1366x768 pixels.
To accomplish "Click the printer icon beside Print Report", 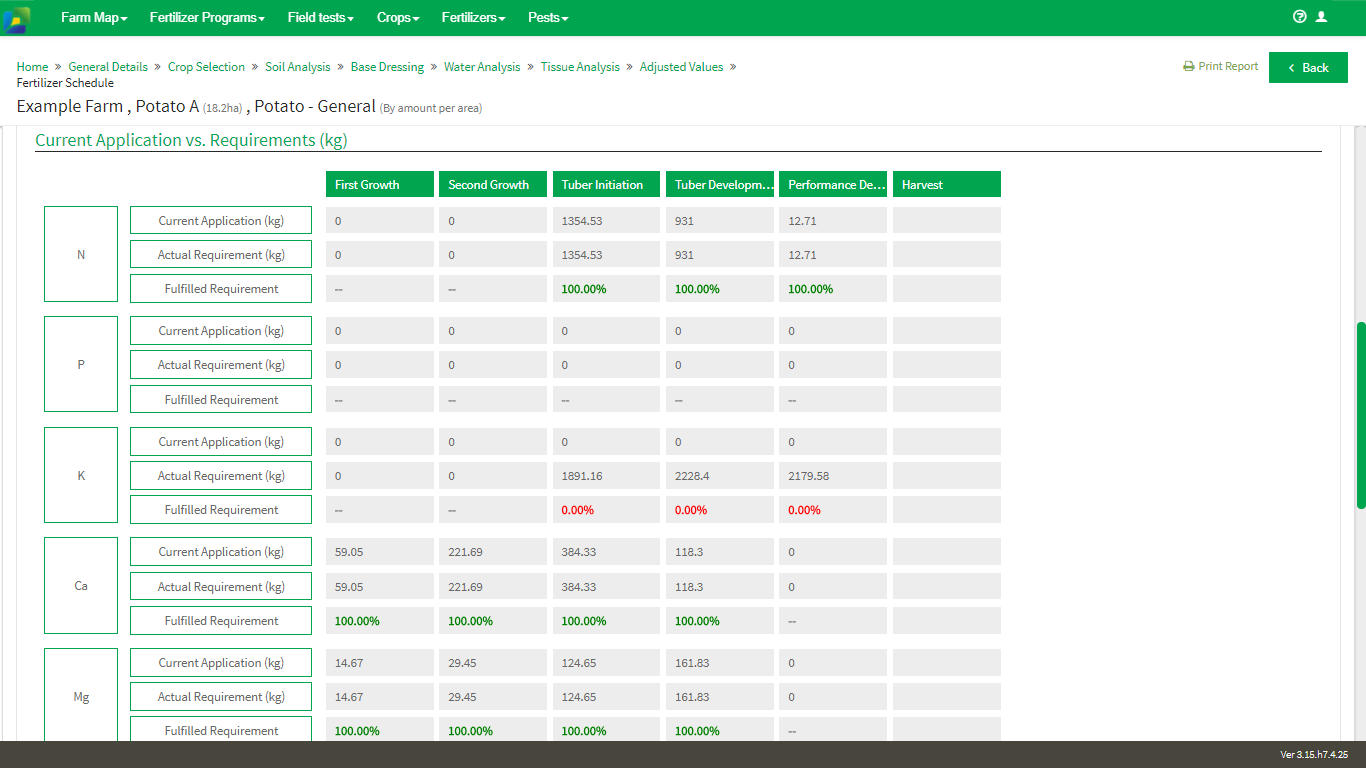I will pyautogui.click(x=1188, y=67).
